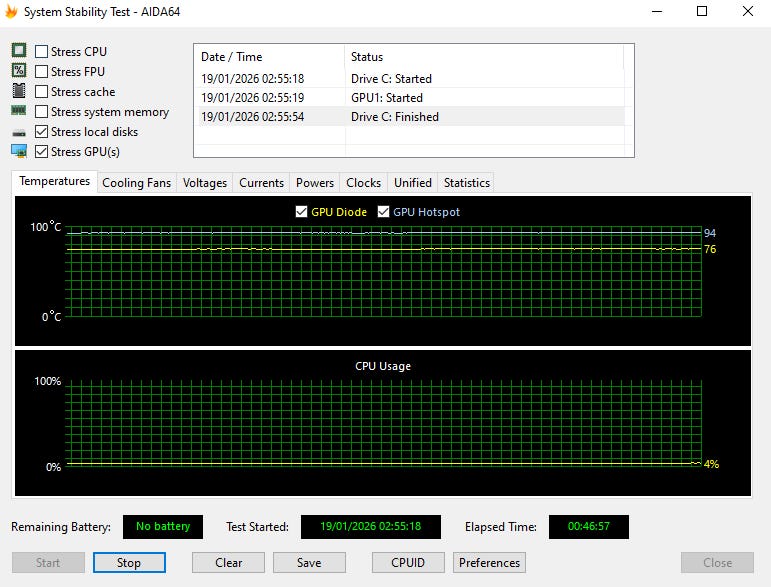Open the CPUID panel
The height and width of the screenshot is (587, 771).
(x=408, y=562)
